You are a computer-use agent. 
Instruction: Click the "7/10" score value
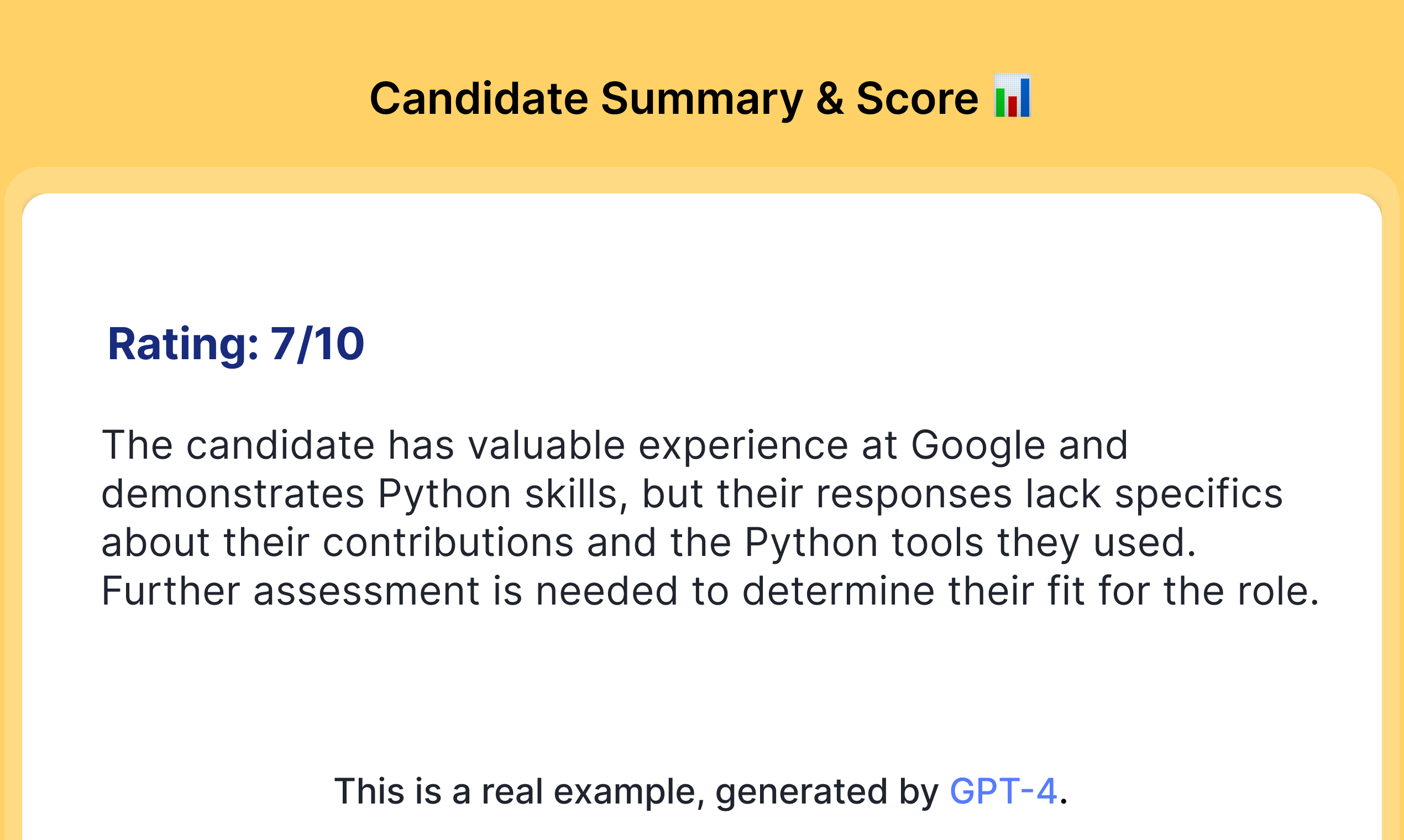(x=317, y=344)
